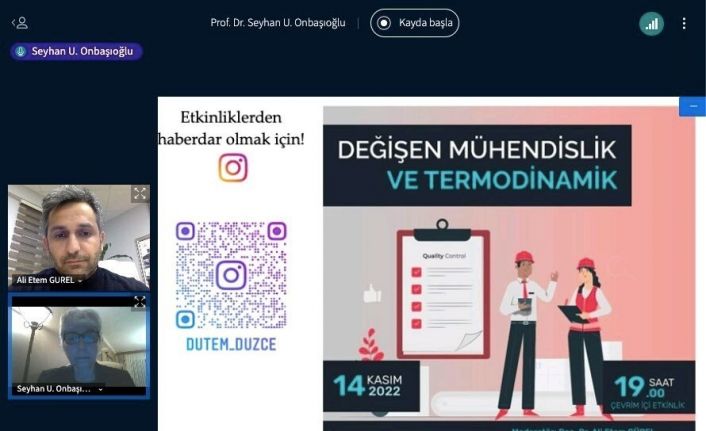
Task: Click the Değişen Mühendislik ve Termodinamik poster title
Action: [x=477, y=165]
